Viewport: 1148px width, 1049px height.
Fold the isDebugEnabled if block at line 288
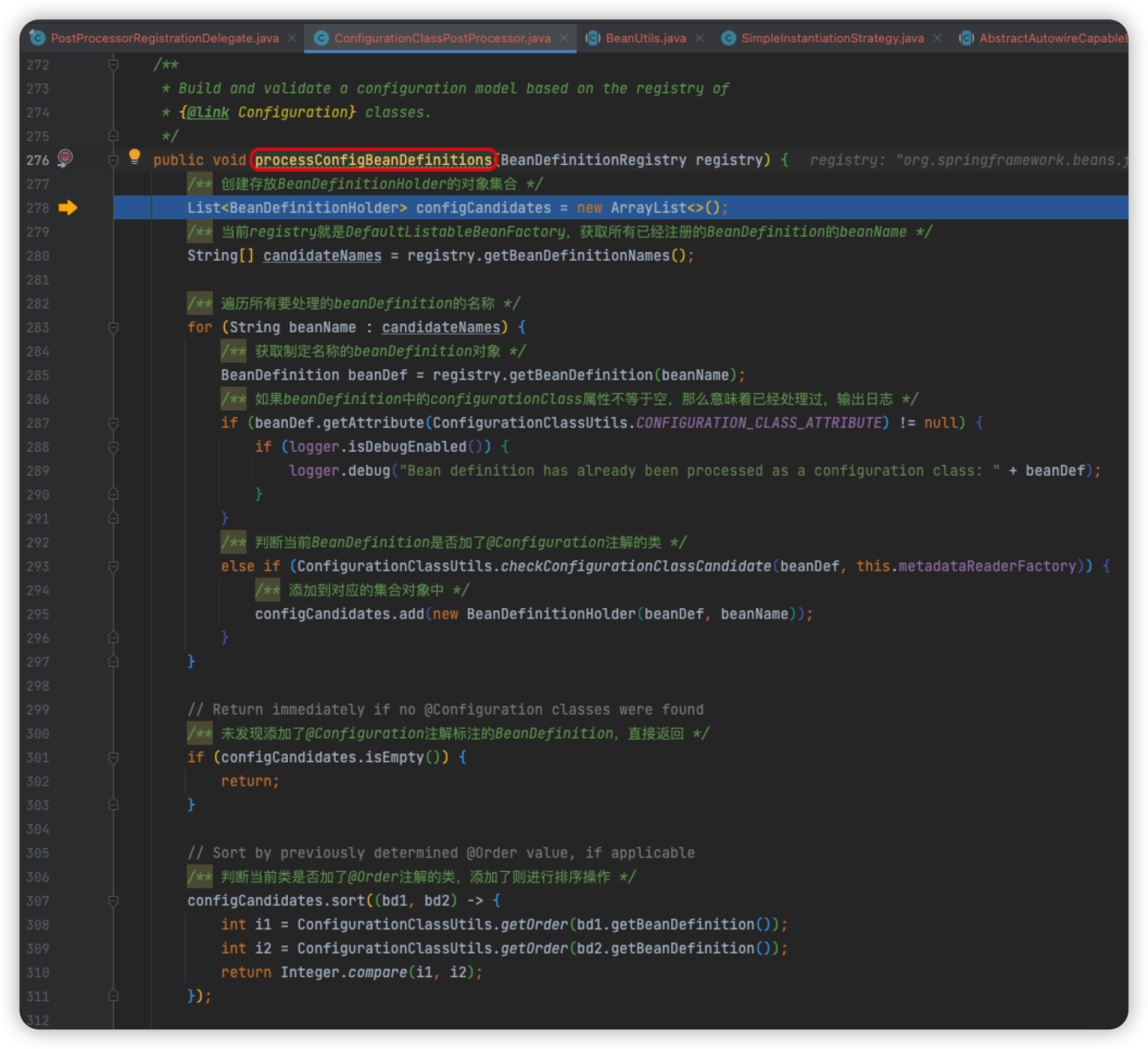(113, 447)
